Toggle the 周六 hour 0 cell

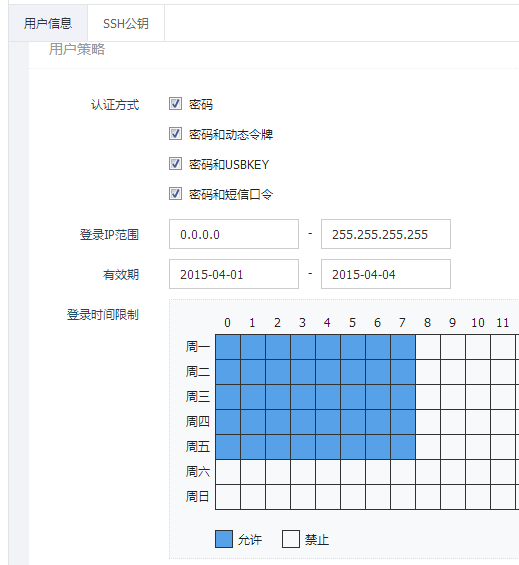pos(228,472)
